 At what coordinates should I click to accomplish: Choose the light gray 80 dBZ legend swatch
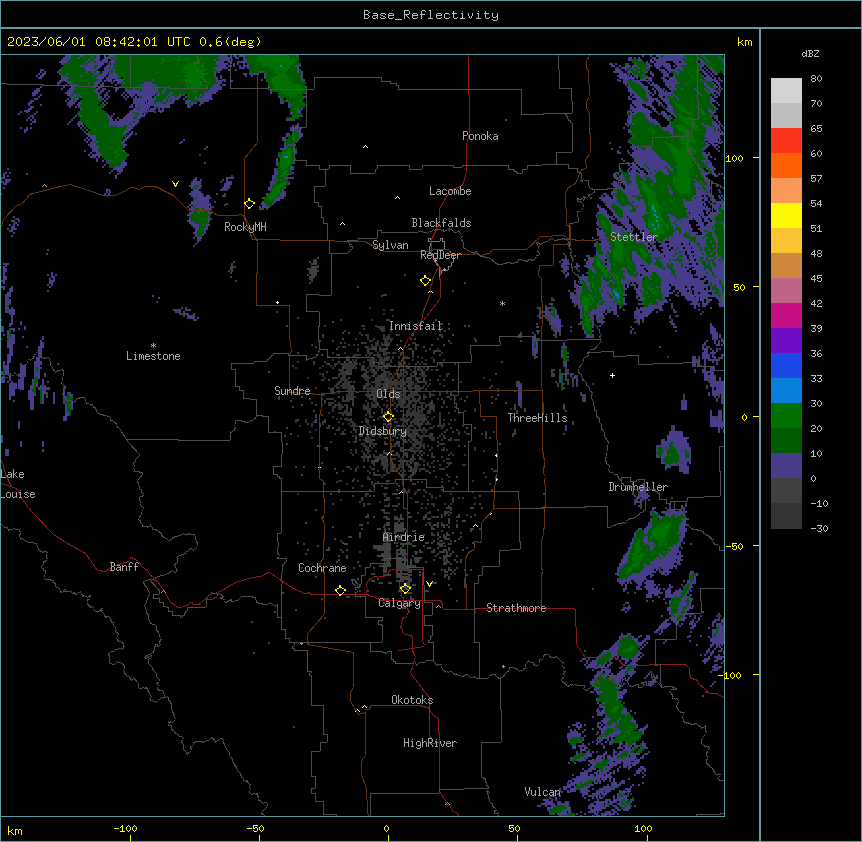point(786,91)
